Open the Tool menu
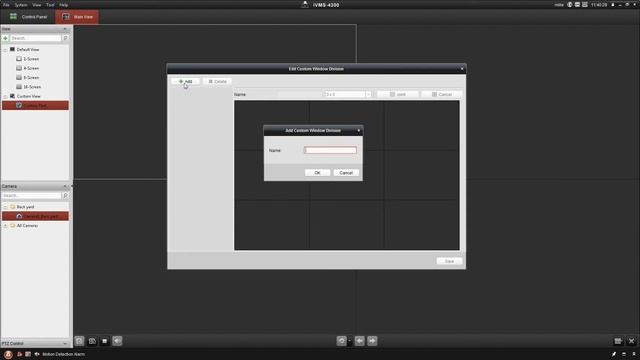The height and width of the screenshot is (360, 640). pyautogui.click(x=50, y=5)
